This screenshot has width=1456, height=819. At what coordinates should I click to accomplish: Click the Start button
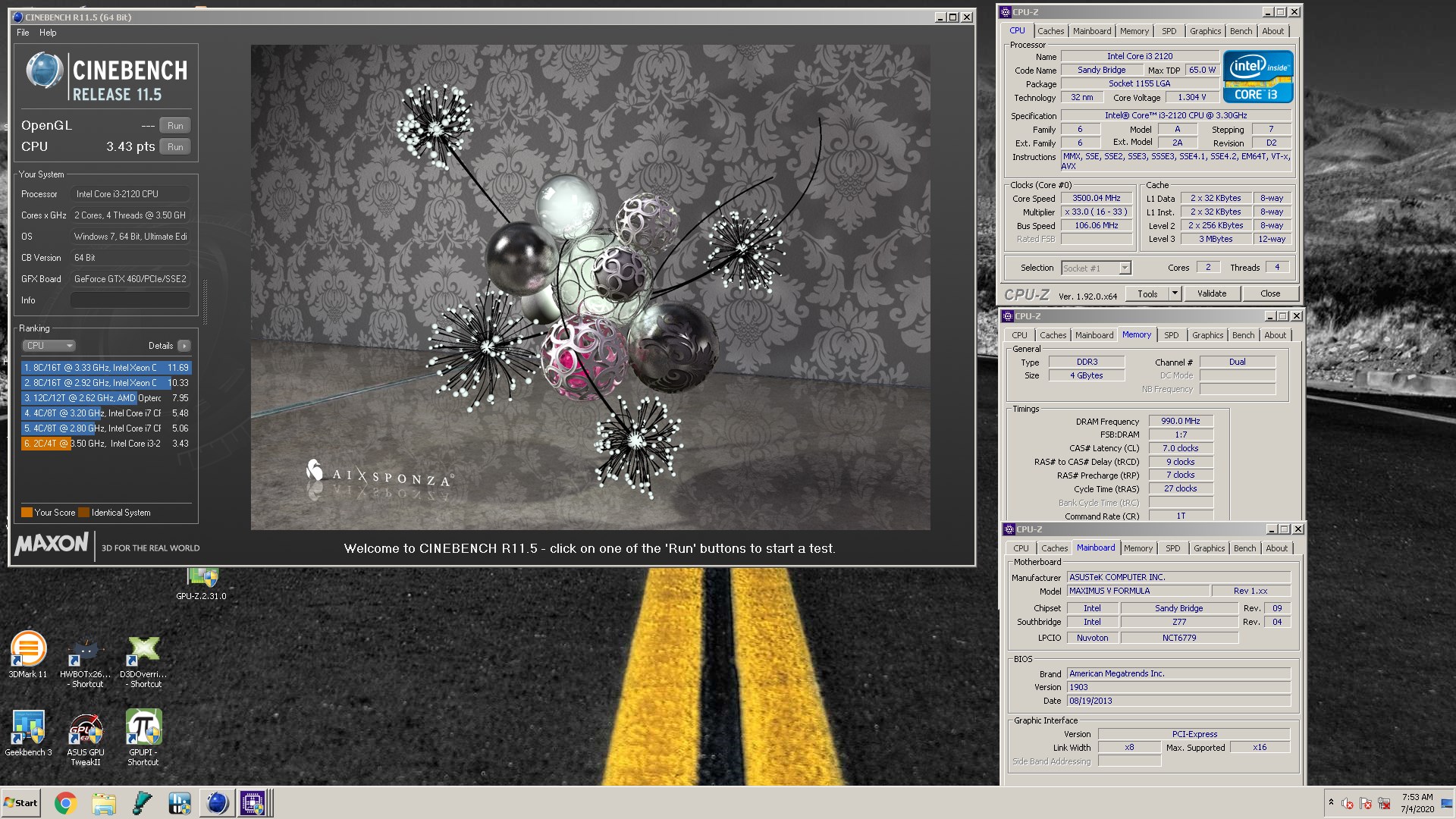coord(21,803)
